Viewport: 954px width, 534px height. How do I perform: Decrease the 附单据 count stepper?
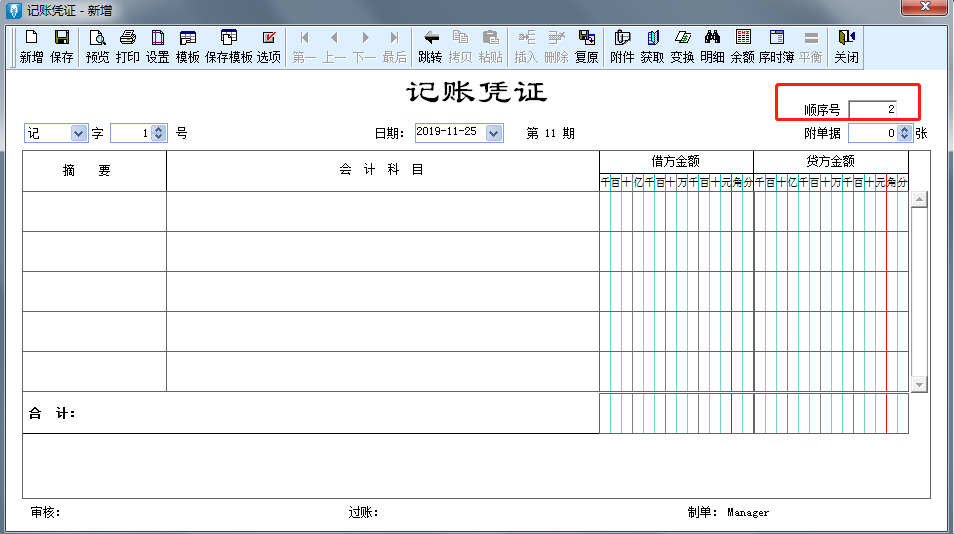click(x=905, y=137)
